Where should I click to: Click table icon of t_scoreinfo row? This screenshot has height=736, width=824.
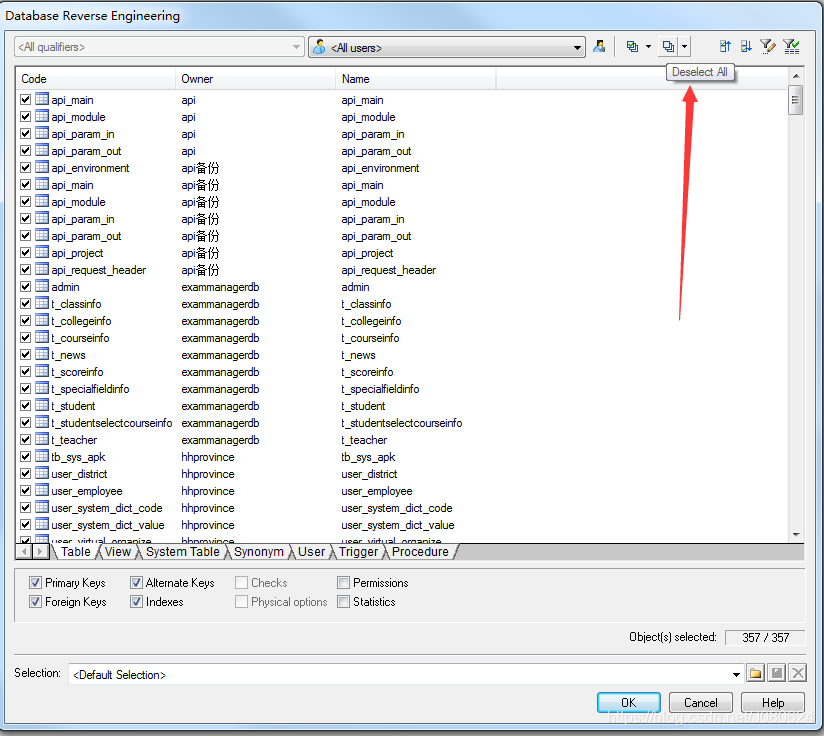[42, 371]
